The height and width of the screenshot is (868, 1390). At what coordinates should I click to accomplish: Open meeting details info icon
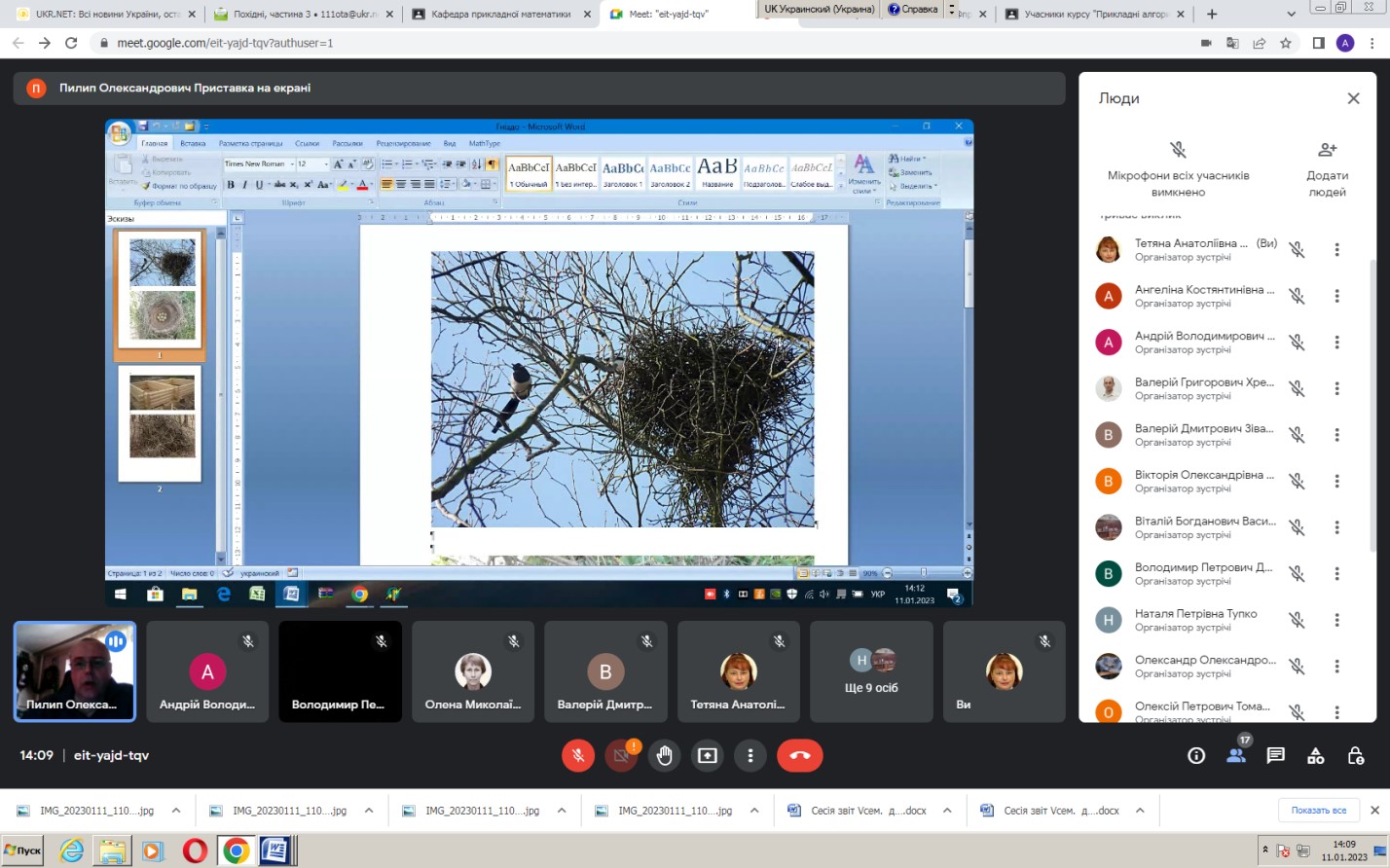[x=1196, y=756]
